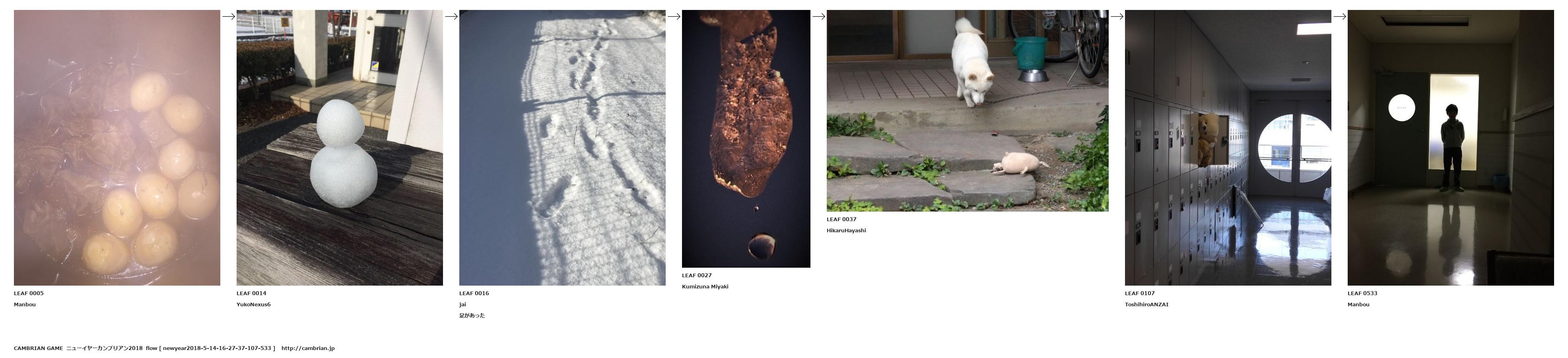Screen dimensions: 1568x358
Task: Click author name YukoNexus6
Action: tap(254, 304)
